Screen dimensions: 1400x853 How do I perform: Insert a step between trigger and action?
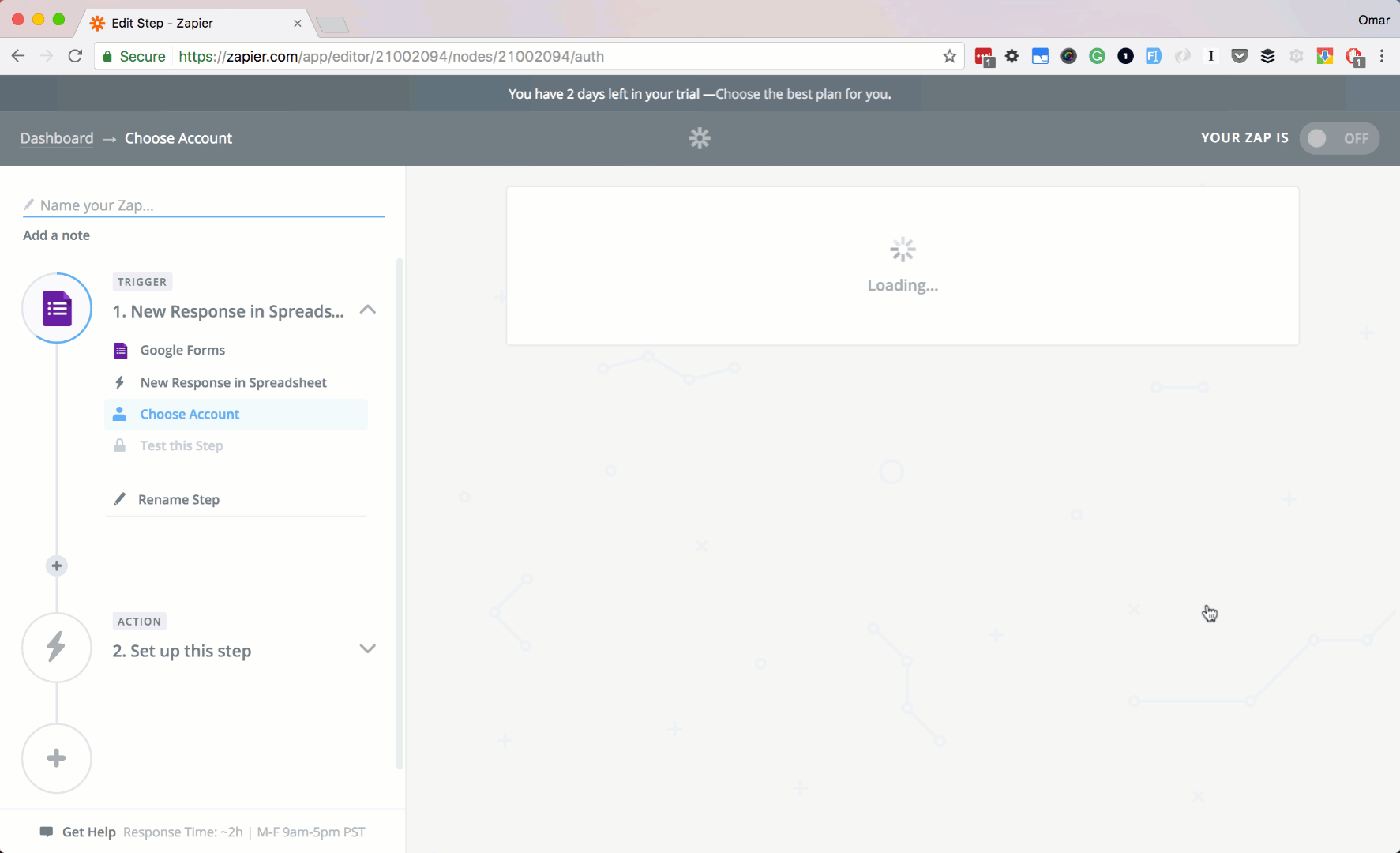click(57, 566)
